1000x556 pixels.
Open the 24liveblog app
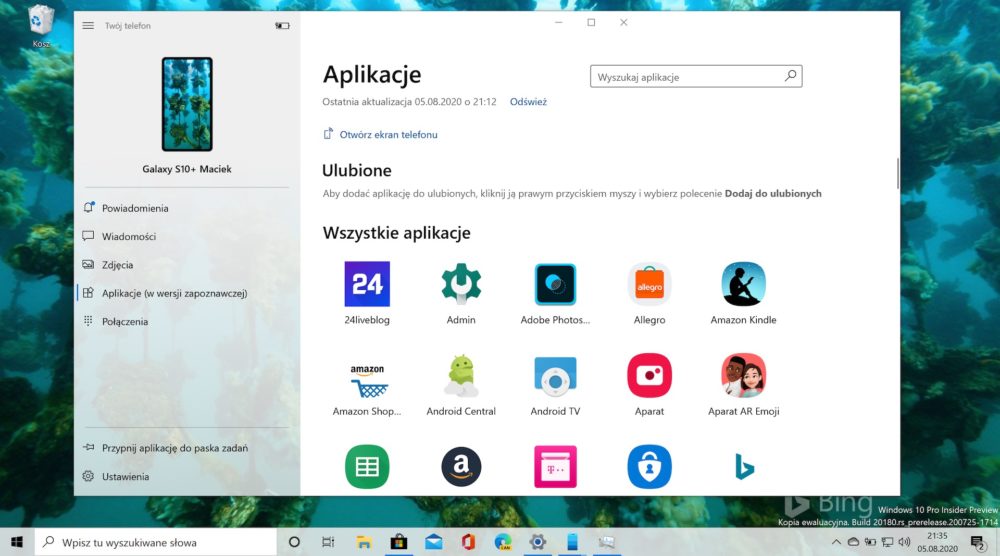pyautogui.click(x=367, y=284)
